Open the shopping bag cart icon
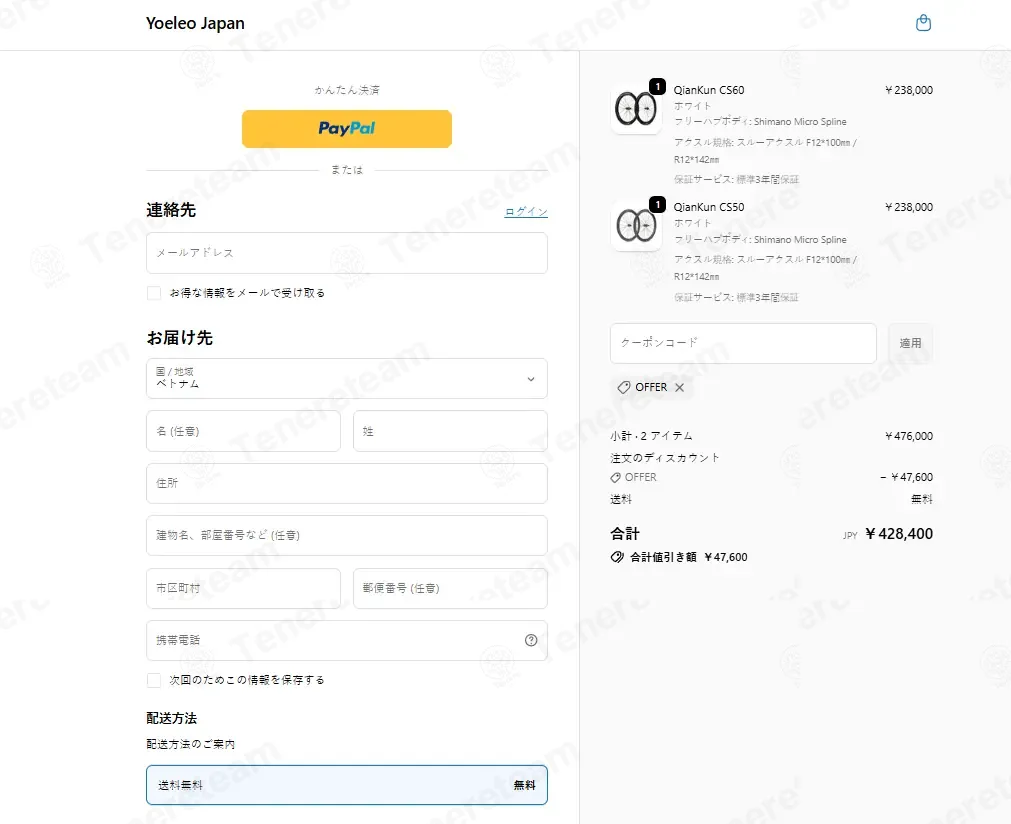The width and height of the screenshot is (1011, 824). pos(923,23)
